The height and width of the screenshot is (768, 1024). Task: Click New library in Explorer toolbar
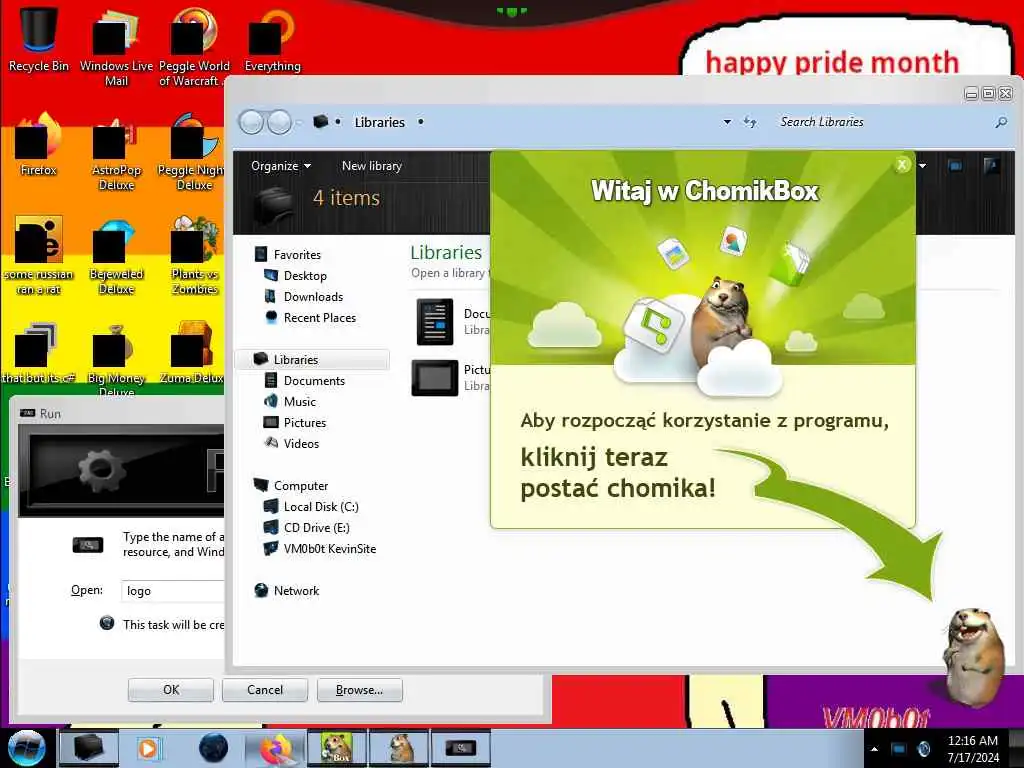pos(372,166)
